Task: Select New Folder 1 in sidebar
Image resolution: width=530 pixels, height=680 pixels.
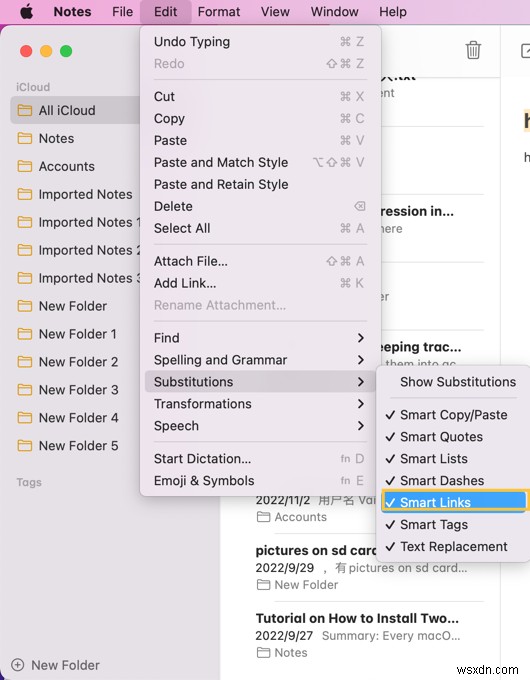Action: [75, 334]
